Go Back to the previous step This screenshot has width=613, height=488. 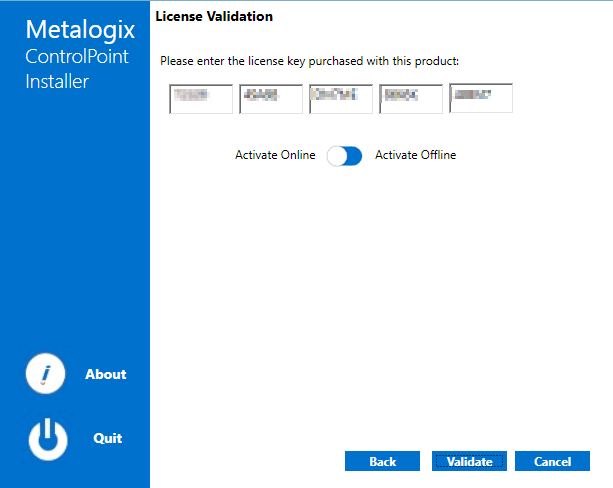(383, 461)
